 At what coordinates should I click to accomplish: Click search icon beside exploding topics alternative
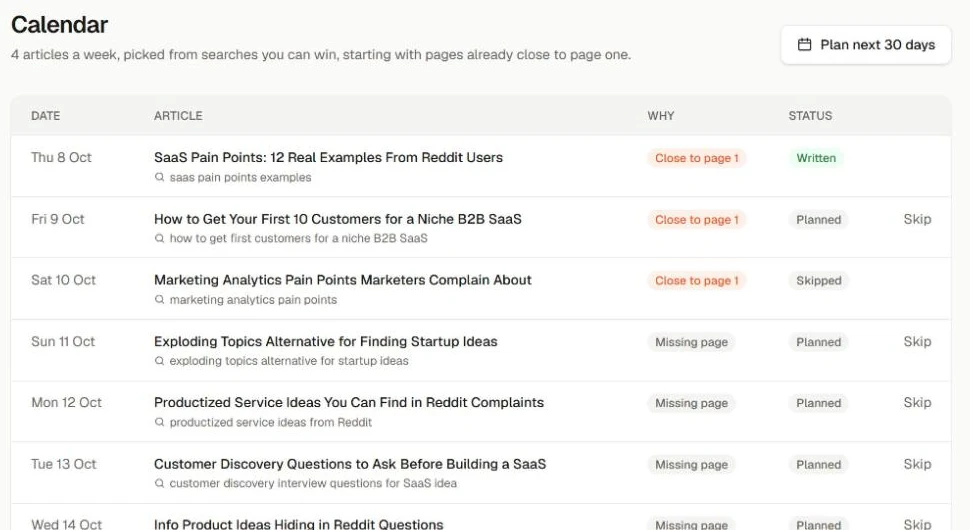click(x=159, y=361)
